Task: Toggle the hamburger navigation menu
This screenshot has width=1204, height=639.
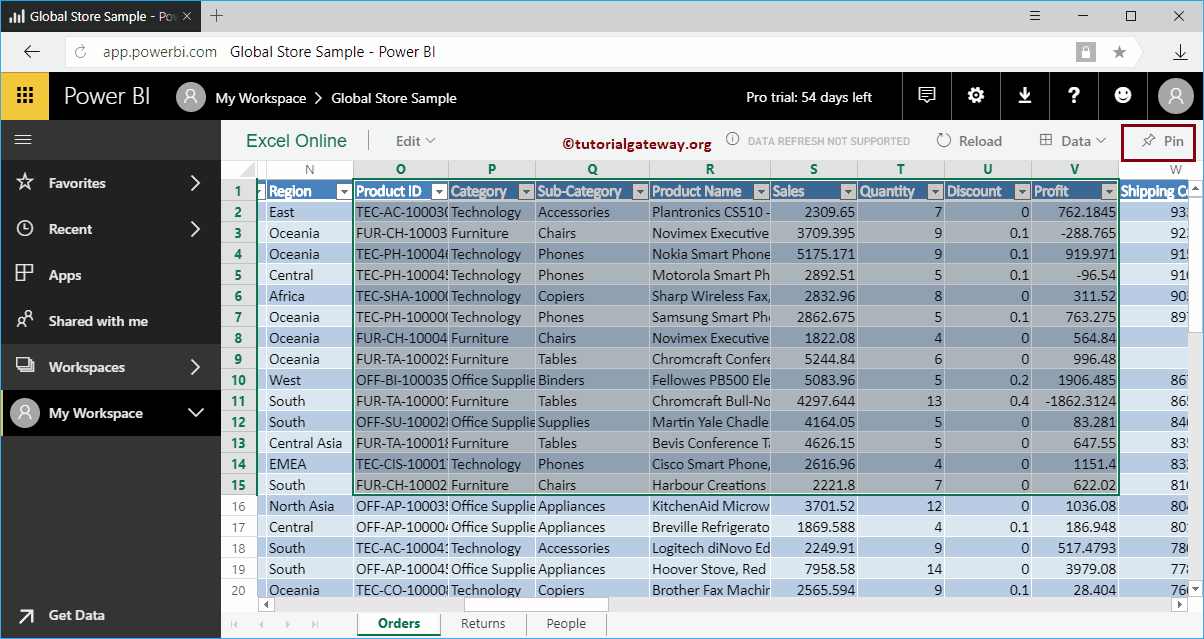Action: tap(23, 140)
